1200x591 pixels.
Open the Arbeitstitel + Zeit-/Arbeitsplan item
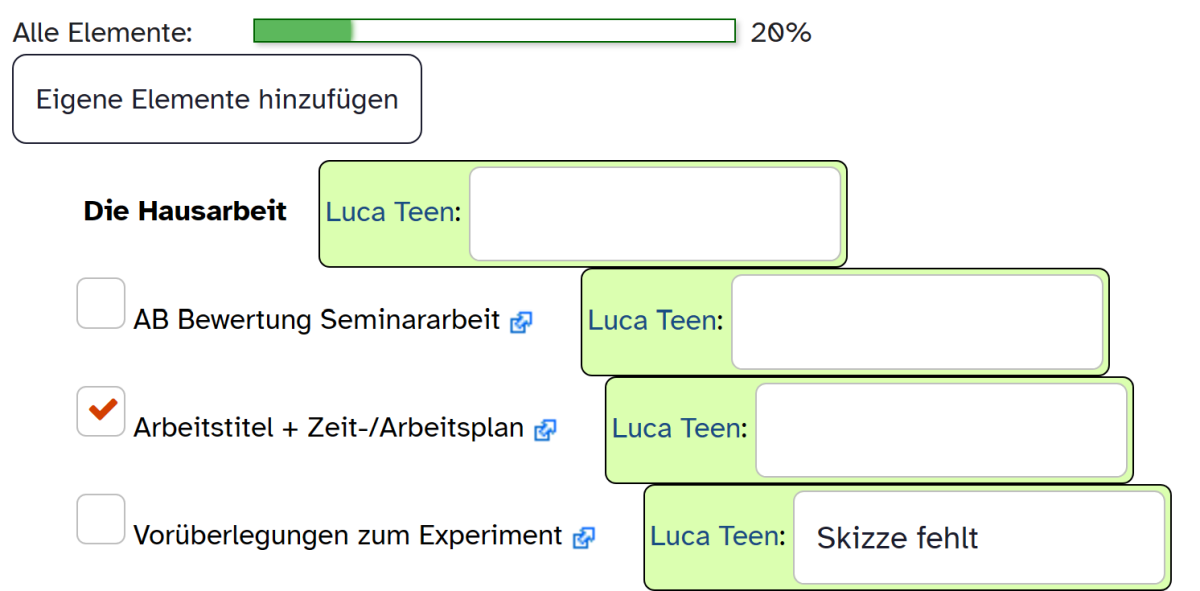tap(329, 428)
